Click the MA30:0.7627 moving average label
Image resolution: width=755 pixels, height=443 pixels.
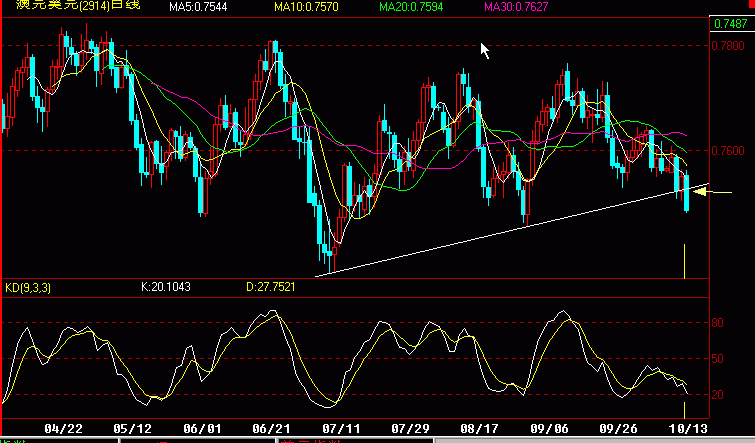pos(516,7)
